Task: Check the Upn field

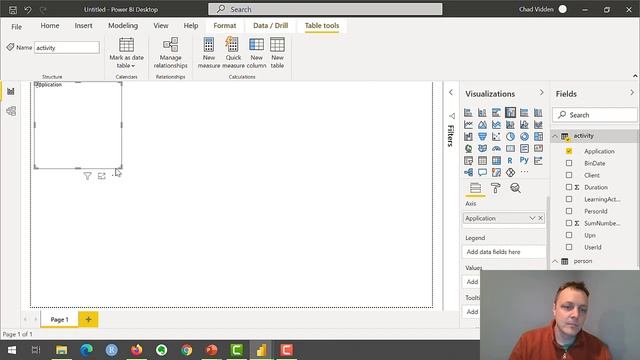Action: pos(569,235)
